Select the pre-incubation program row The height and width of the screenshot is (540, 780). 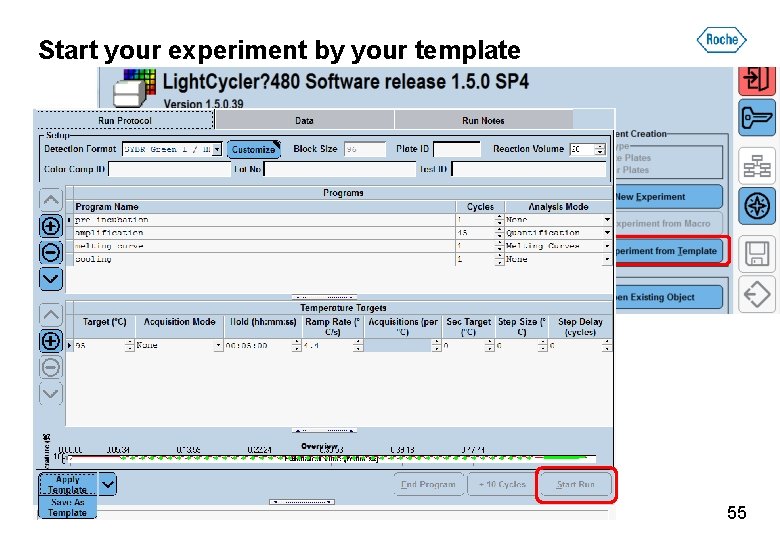click(x=338, y=220)
